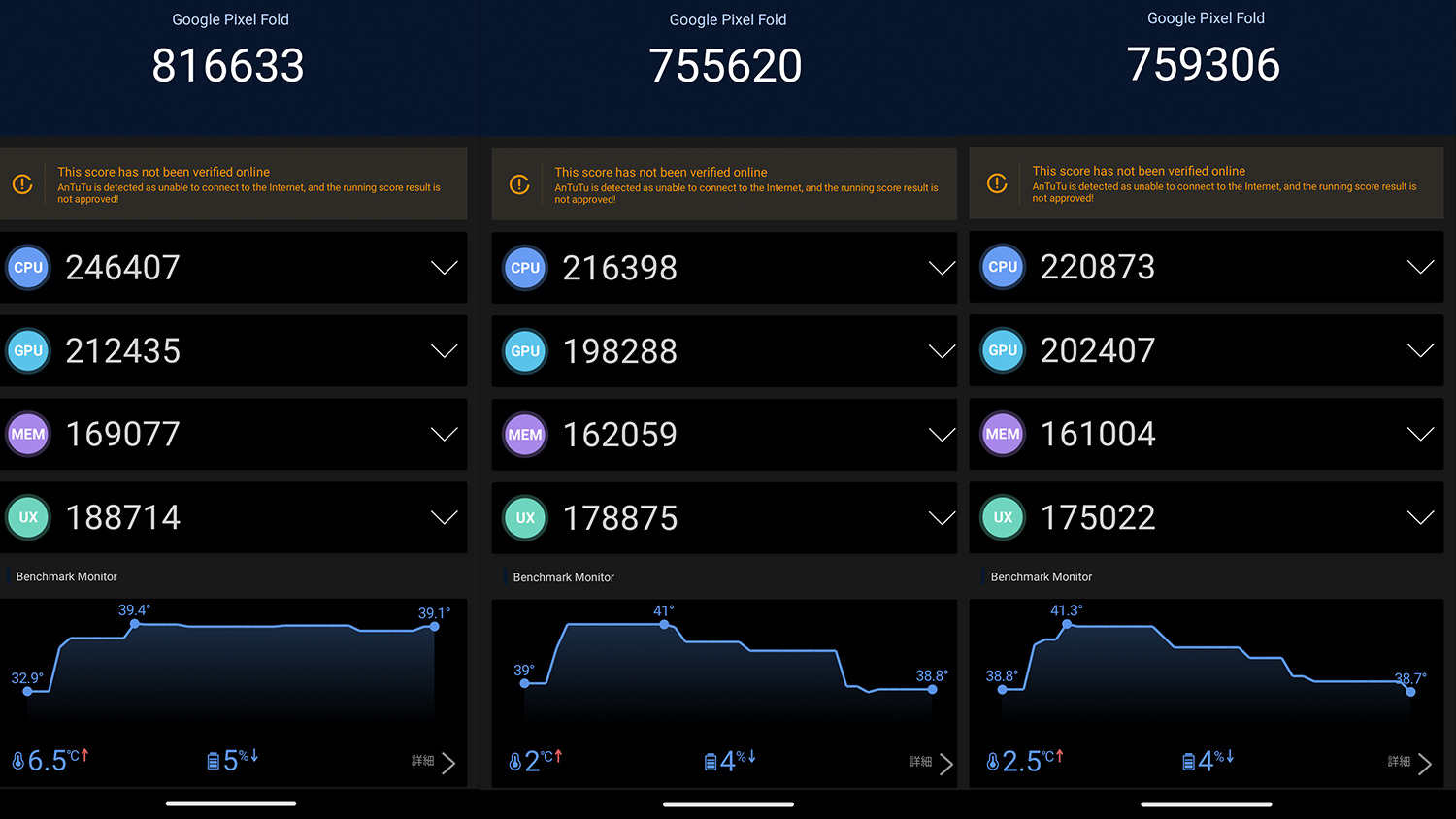Open the unverified score notice under 816633
The image size is (1456, 819).
(x=233, y=184)
